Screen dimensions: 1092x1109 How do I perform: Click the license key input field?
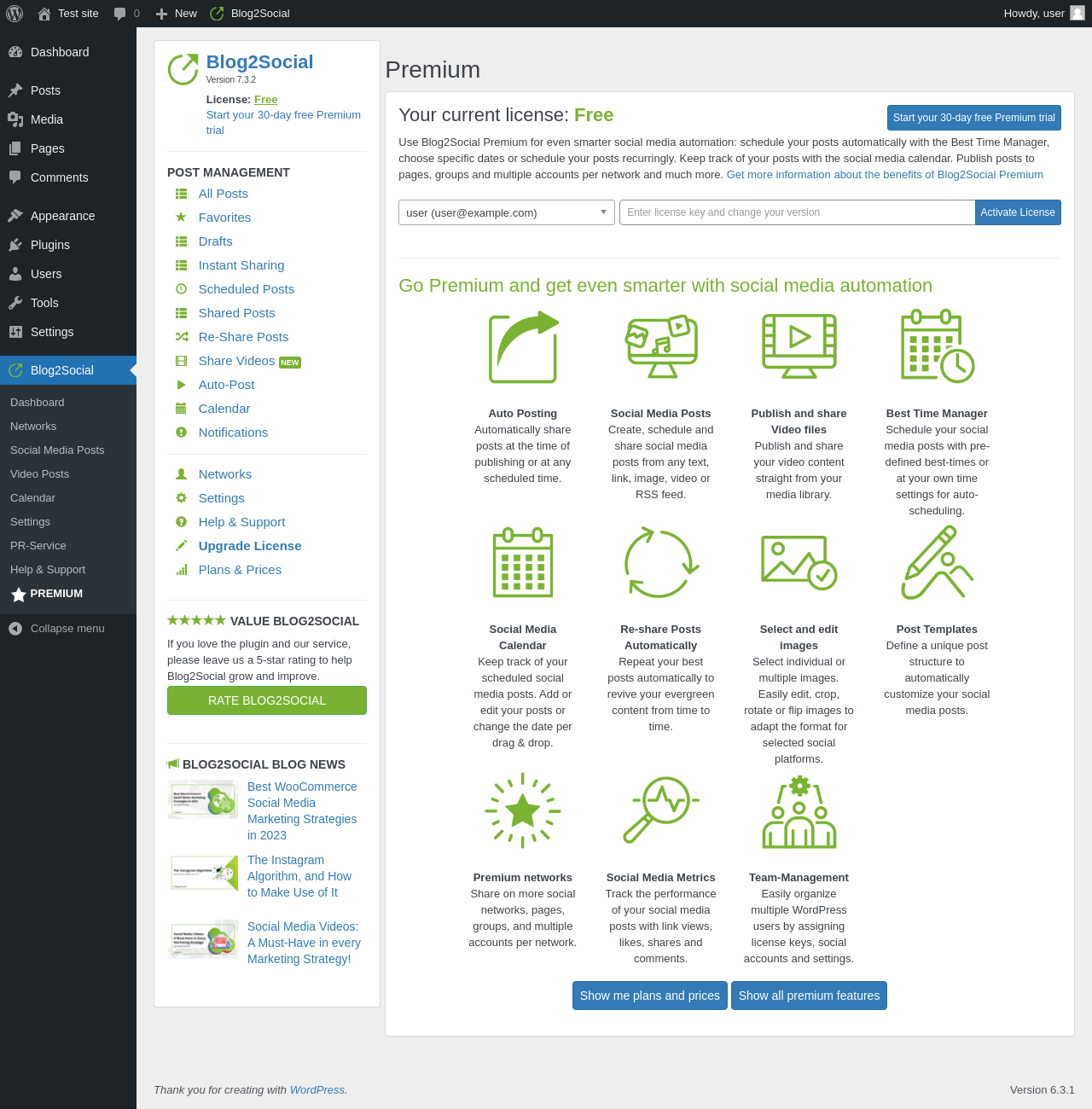(797, 212)
